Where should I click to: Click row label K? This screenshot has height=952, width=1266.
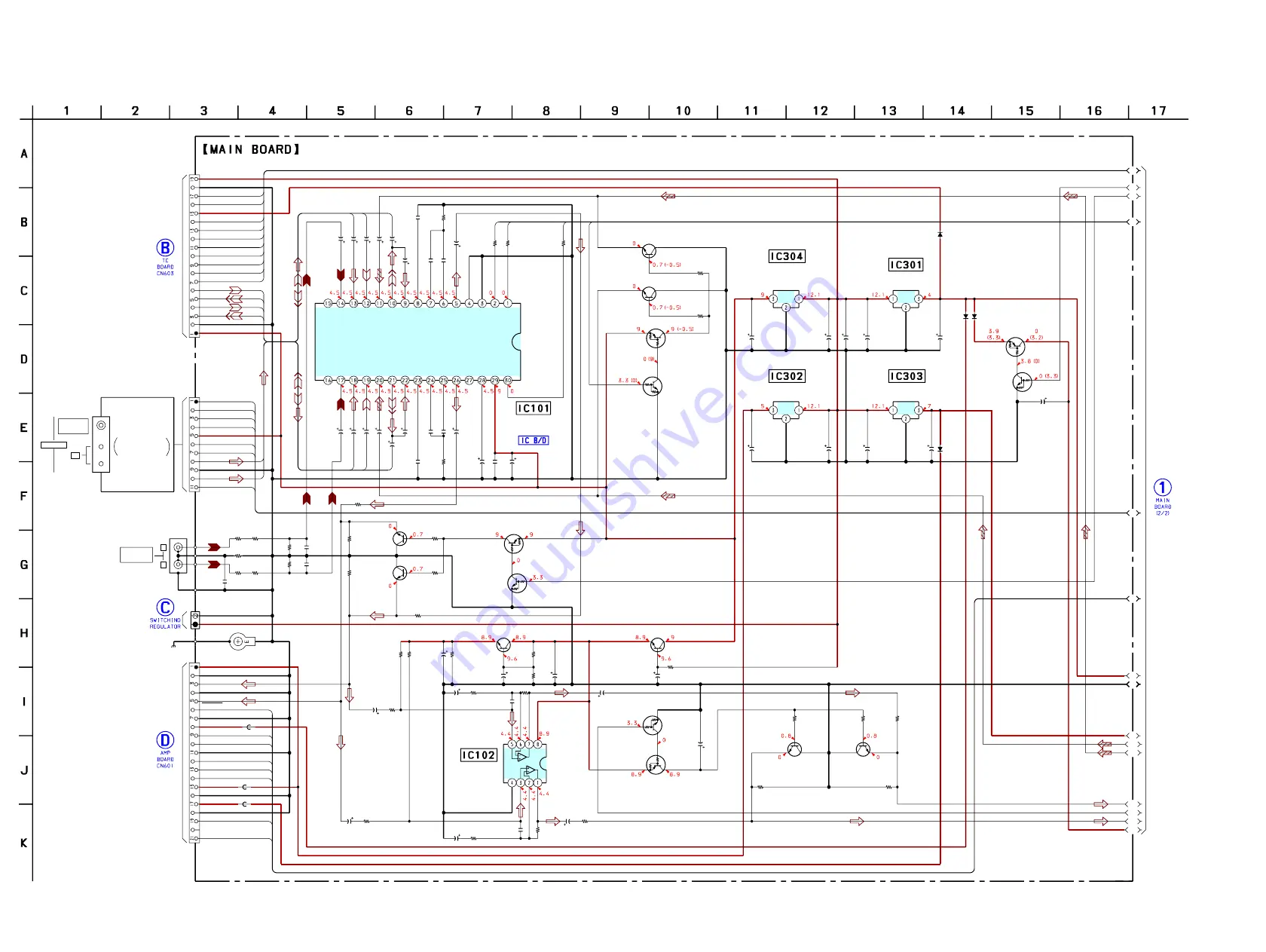point(24,843)
